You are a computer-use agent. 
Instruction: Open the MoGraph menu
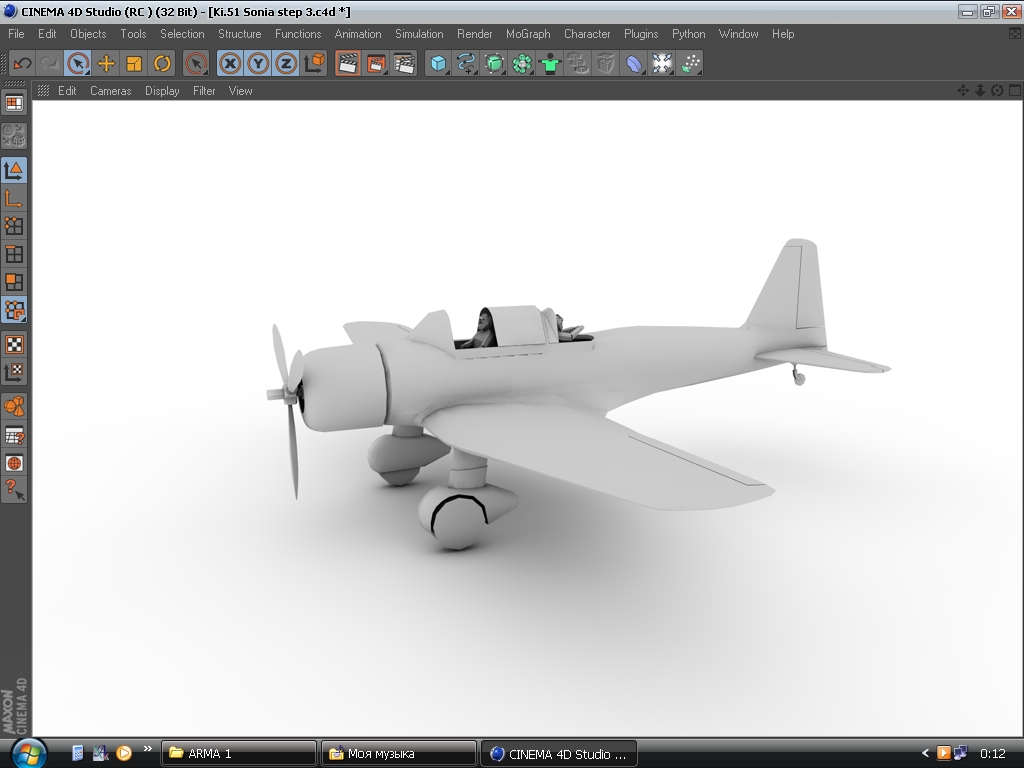(x=528, y=34)
